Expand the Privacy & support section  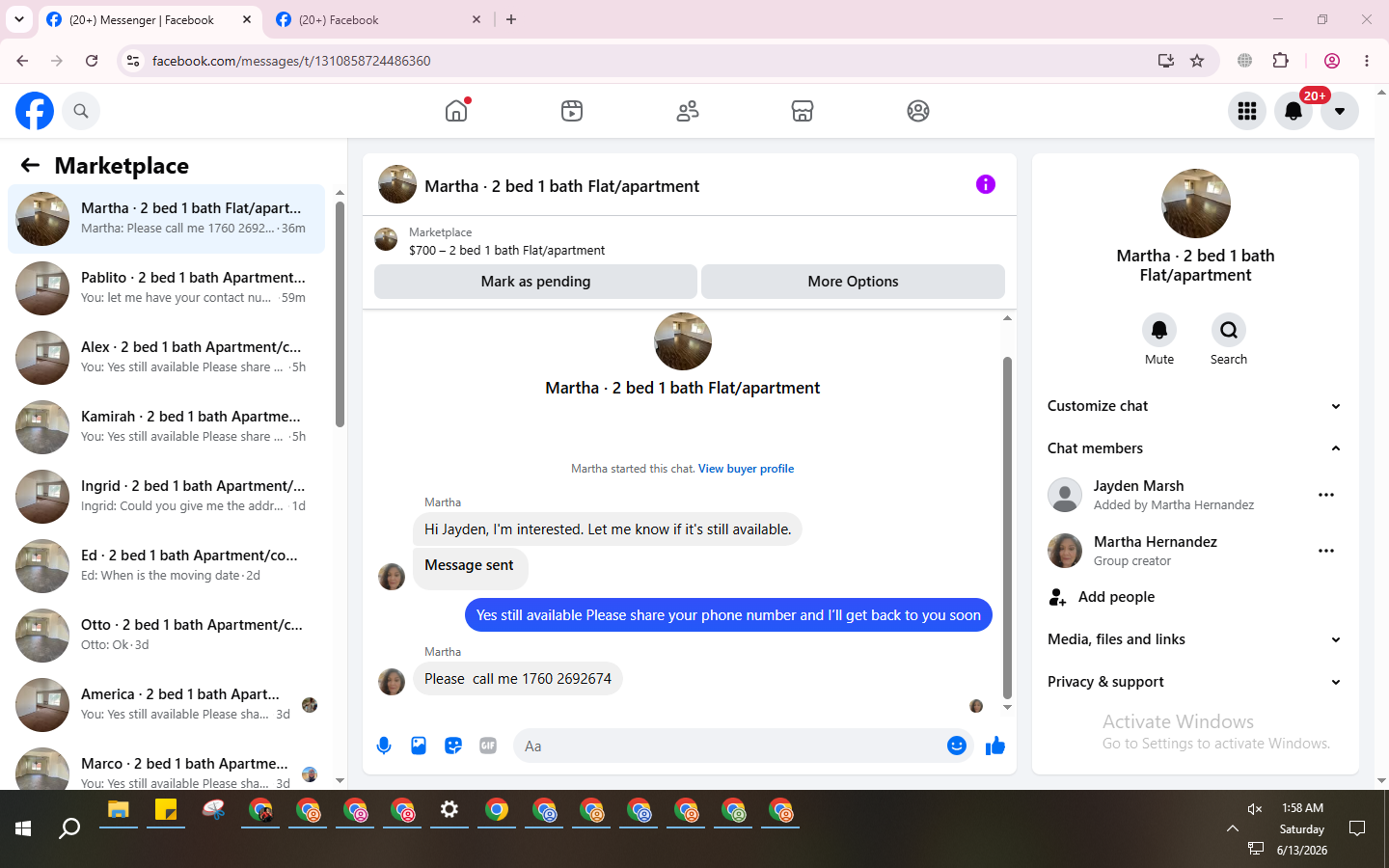point(1195,682)
